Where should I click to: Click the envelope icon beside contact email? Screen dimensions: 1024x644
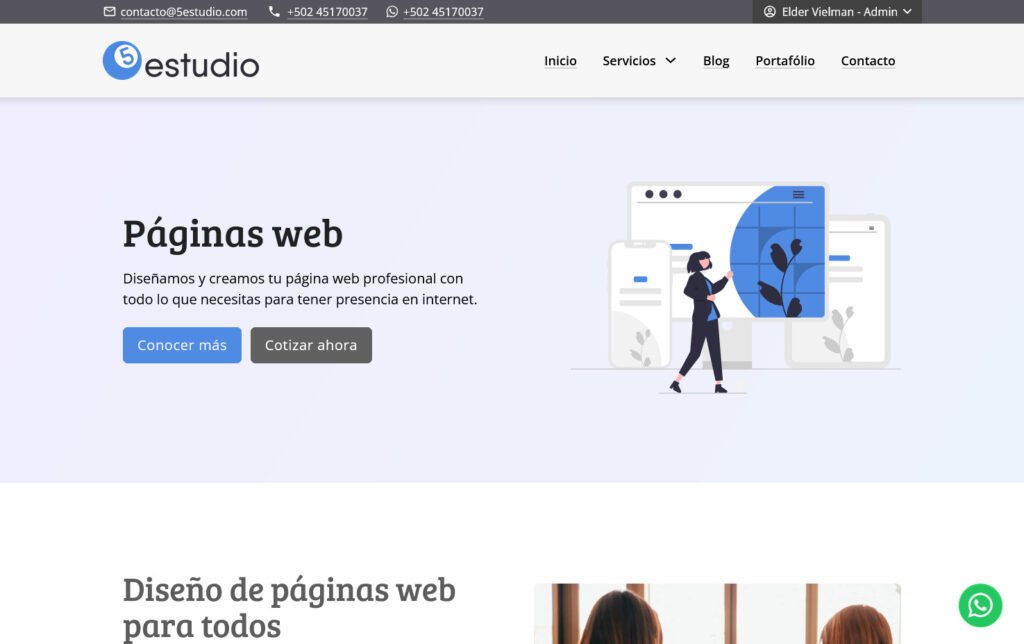tap(110, 11)
